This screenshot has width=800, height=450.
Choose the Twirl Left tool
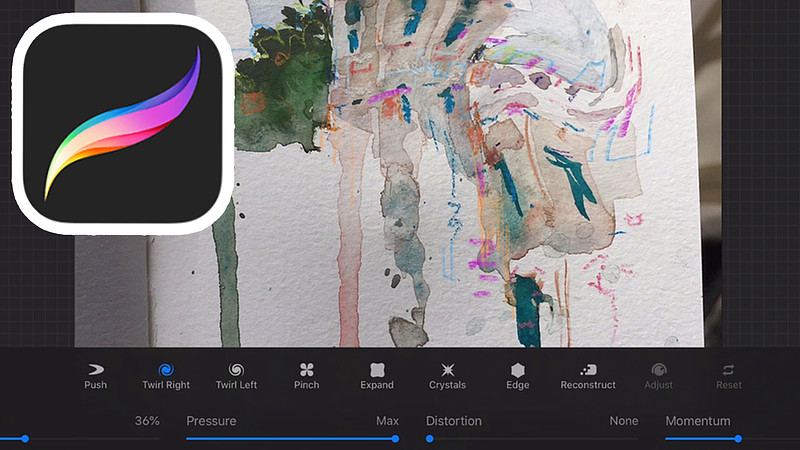[x=237, y=375]
